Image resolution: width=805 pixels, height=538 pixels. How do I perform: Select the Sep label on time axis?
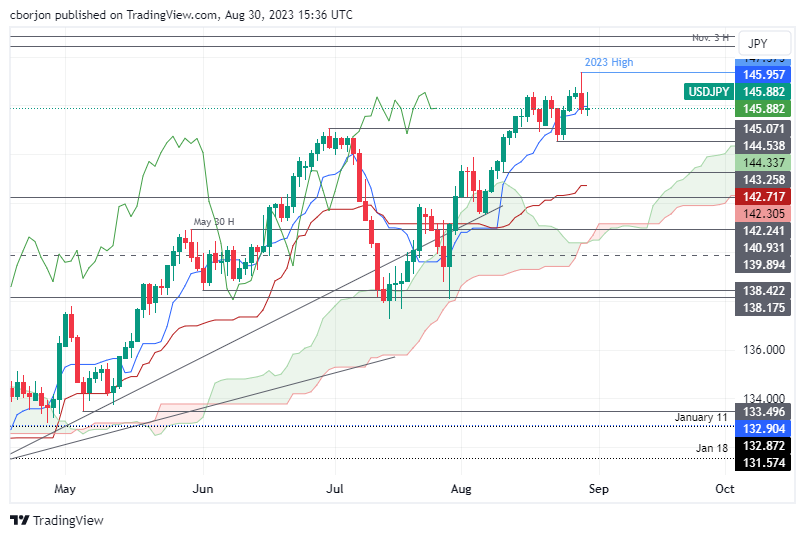(x=598, y=489)
